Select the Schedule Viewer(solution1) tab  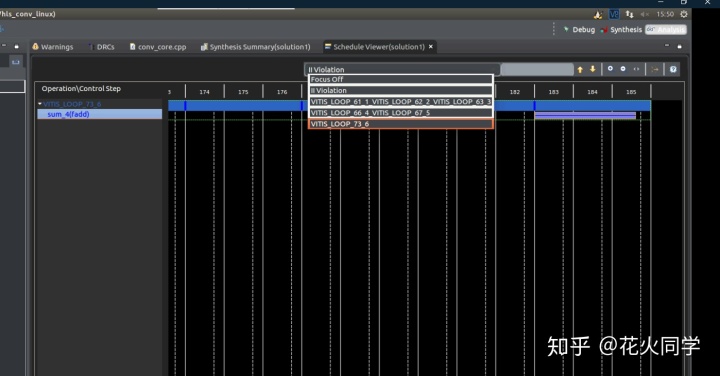(x=375, y=47)
